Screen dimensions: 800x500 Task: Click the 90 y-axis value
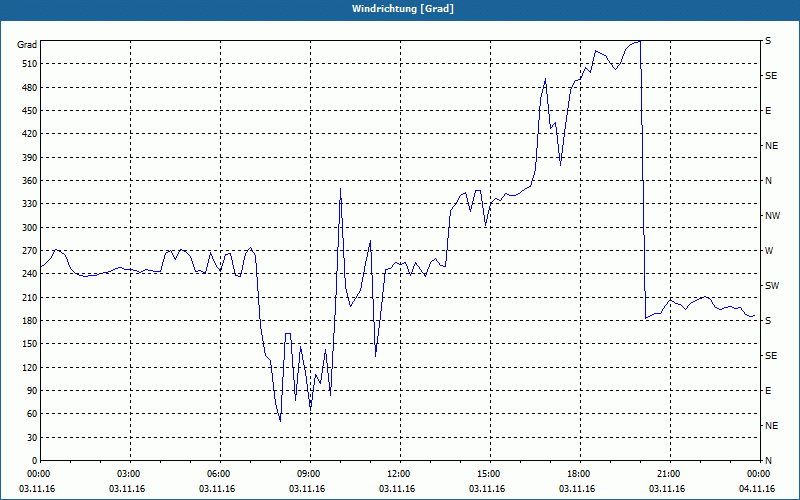32,391
